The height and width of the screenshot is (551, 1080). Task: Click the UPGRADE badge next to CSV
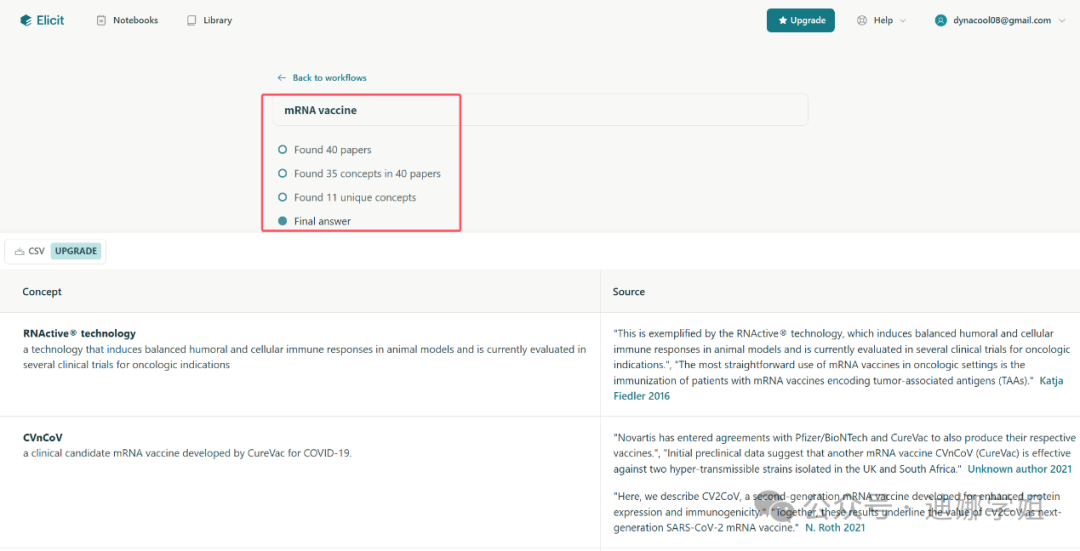point(76,251)
